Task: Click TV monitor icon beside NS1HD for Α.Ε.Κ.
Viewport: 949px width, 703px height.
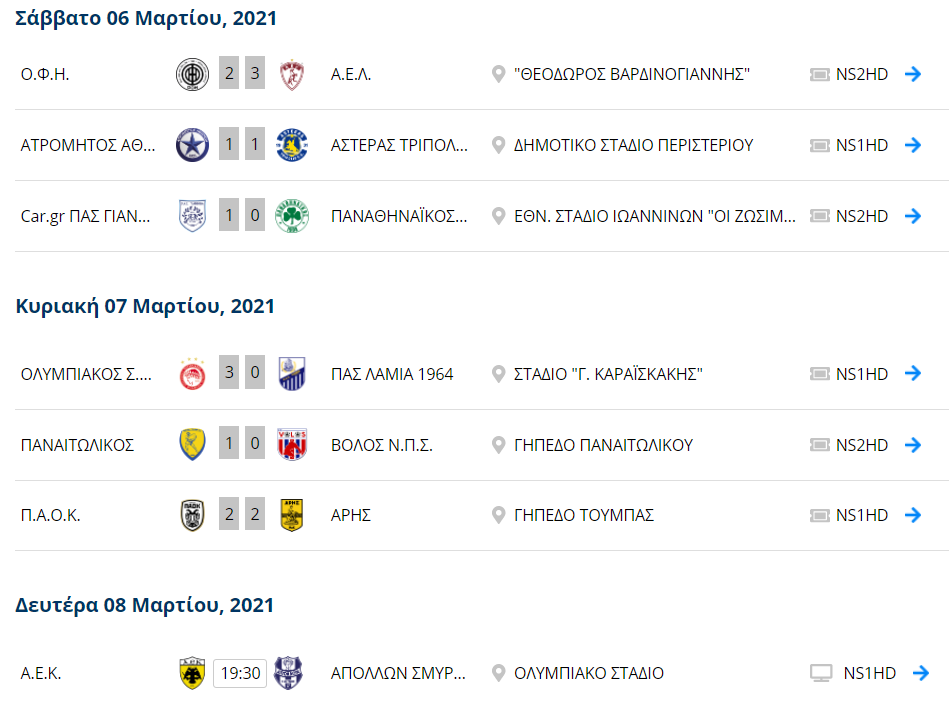Action: (x=820, y=673)
